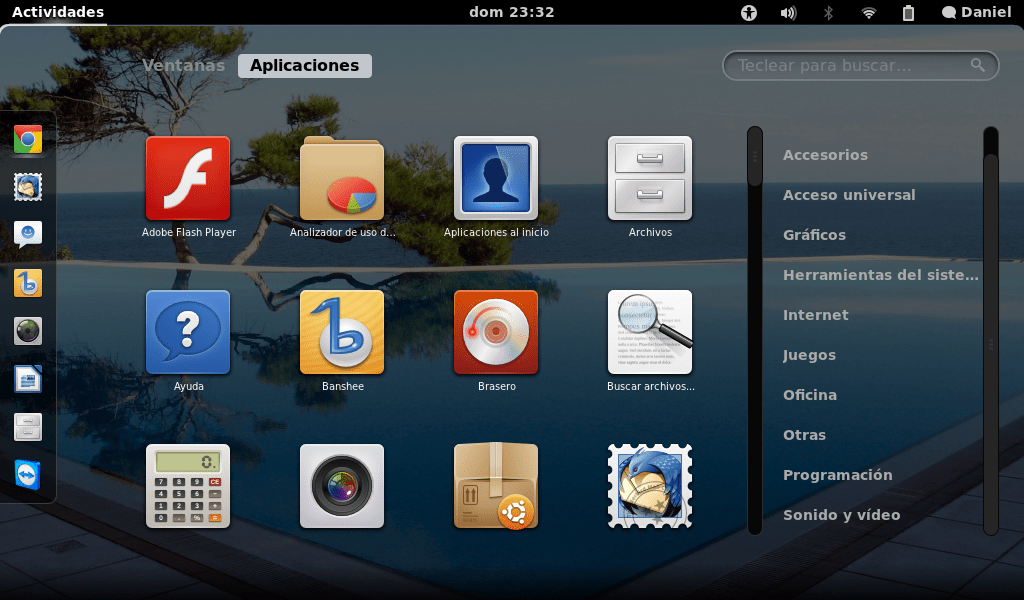
Task: Show Sonido y vídeo category
Action: (842, 514)
